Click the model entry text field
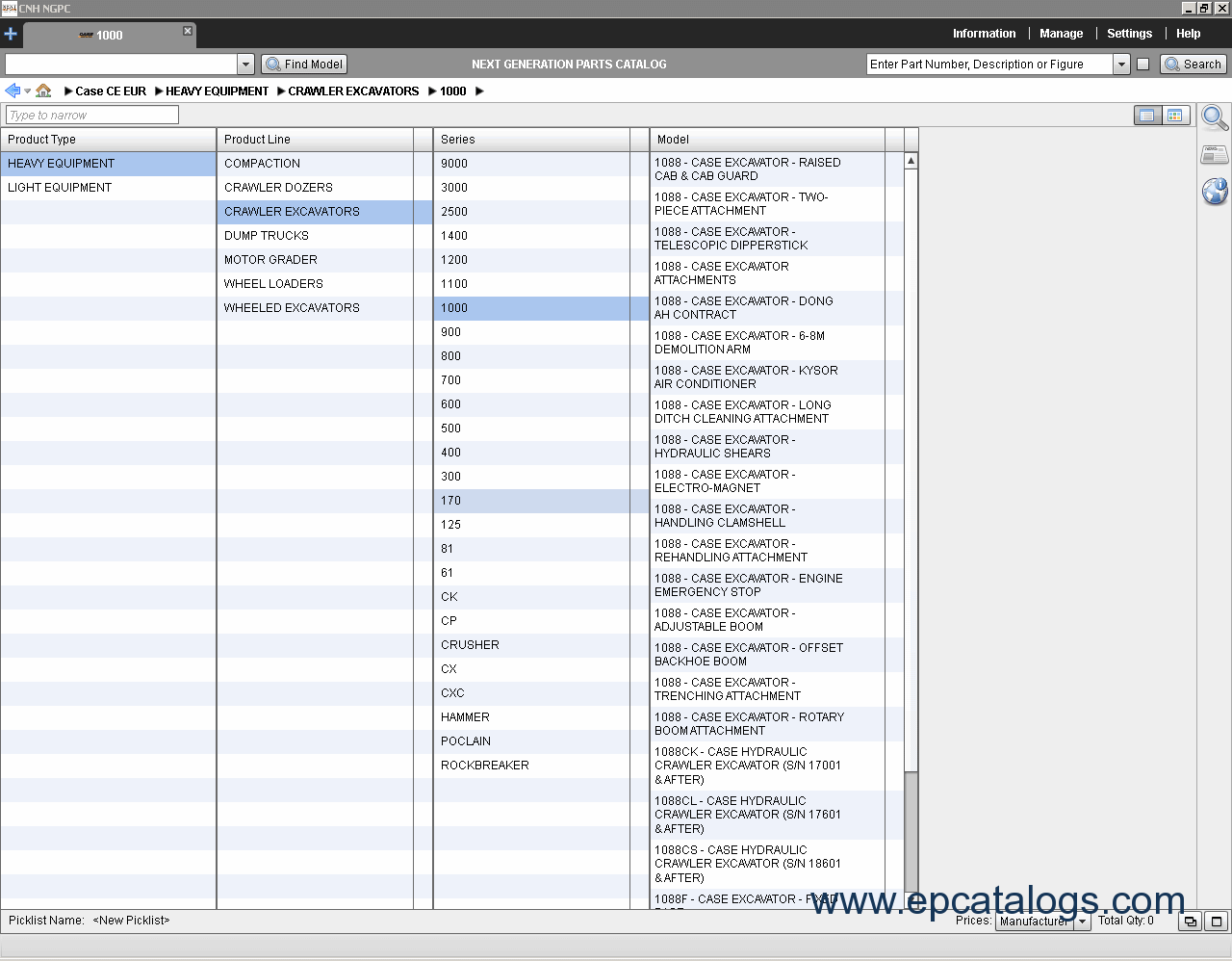 click(121, 65)
